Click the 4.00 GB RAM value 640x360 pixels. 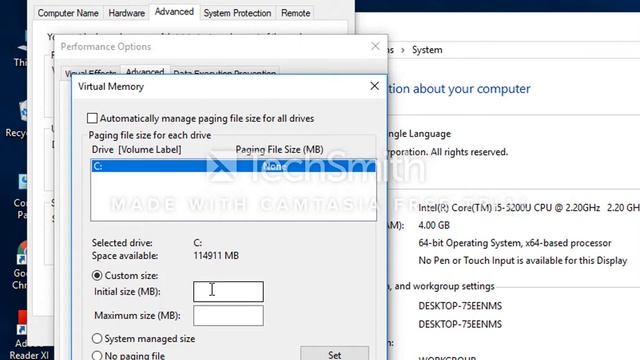point(434,225)
